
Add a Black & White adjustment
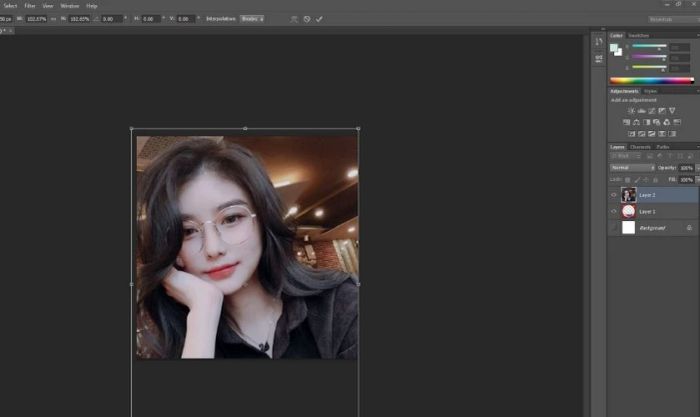pyautogui.click(x=646, y=122)
